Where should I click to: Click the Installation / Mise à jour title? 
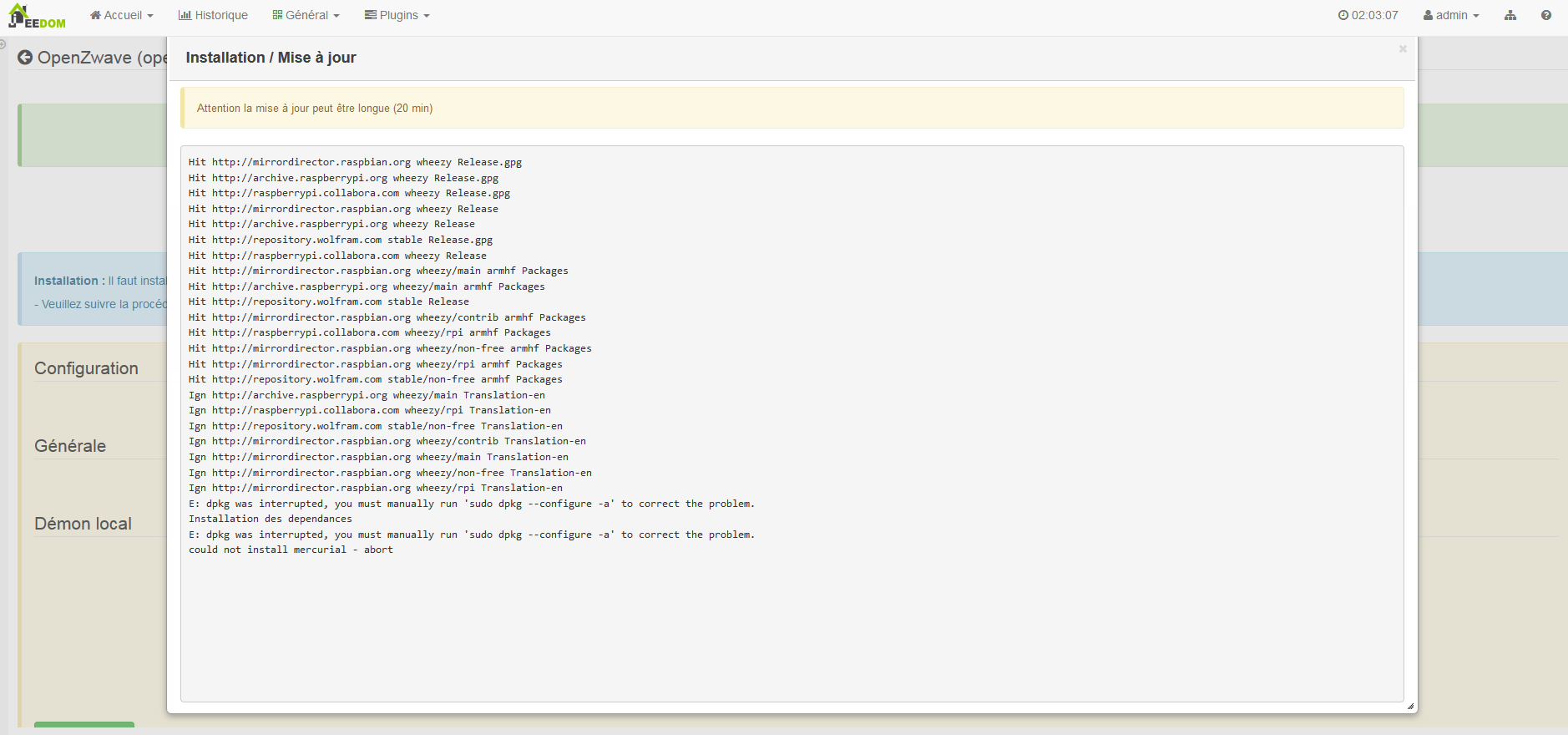tap(271, 58)
